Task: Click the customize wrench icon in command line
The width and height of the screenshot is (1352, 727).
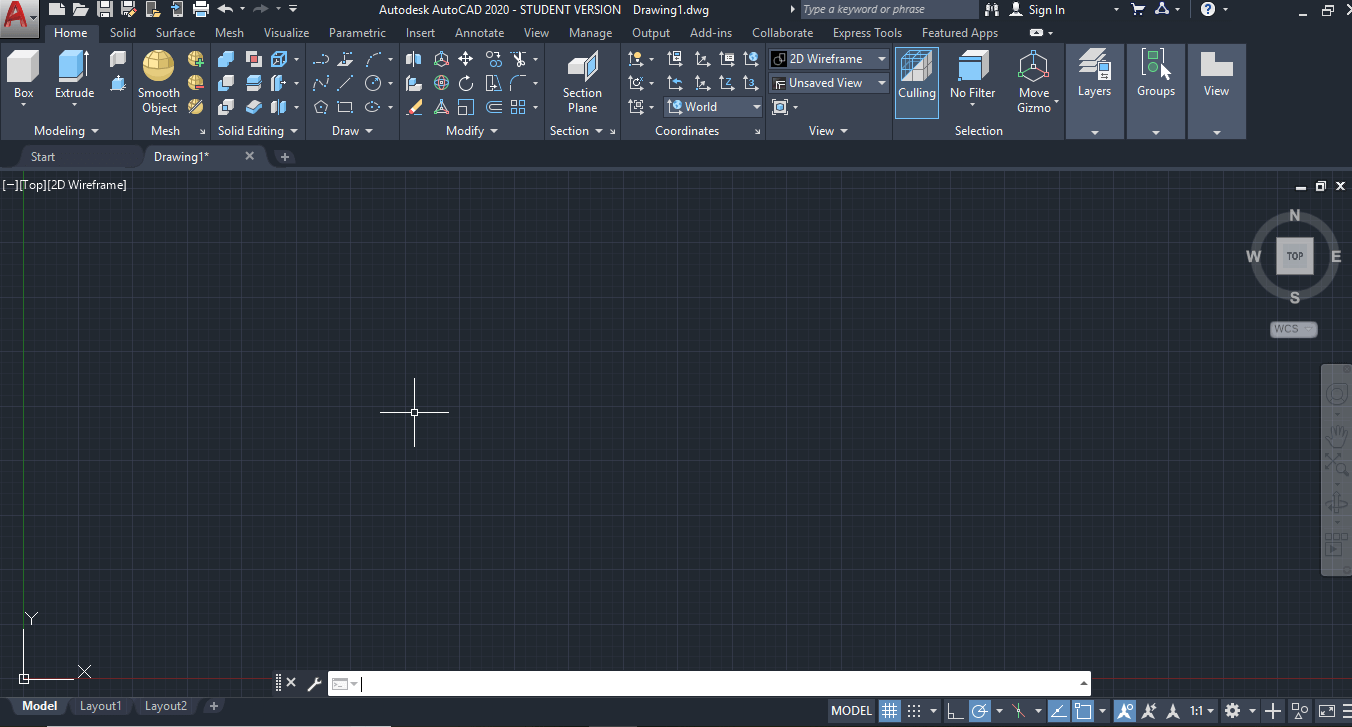Action: (x=314, y=684)
